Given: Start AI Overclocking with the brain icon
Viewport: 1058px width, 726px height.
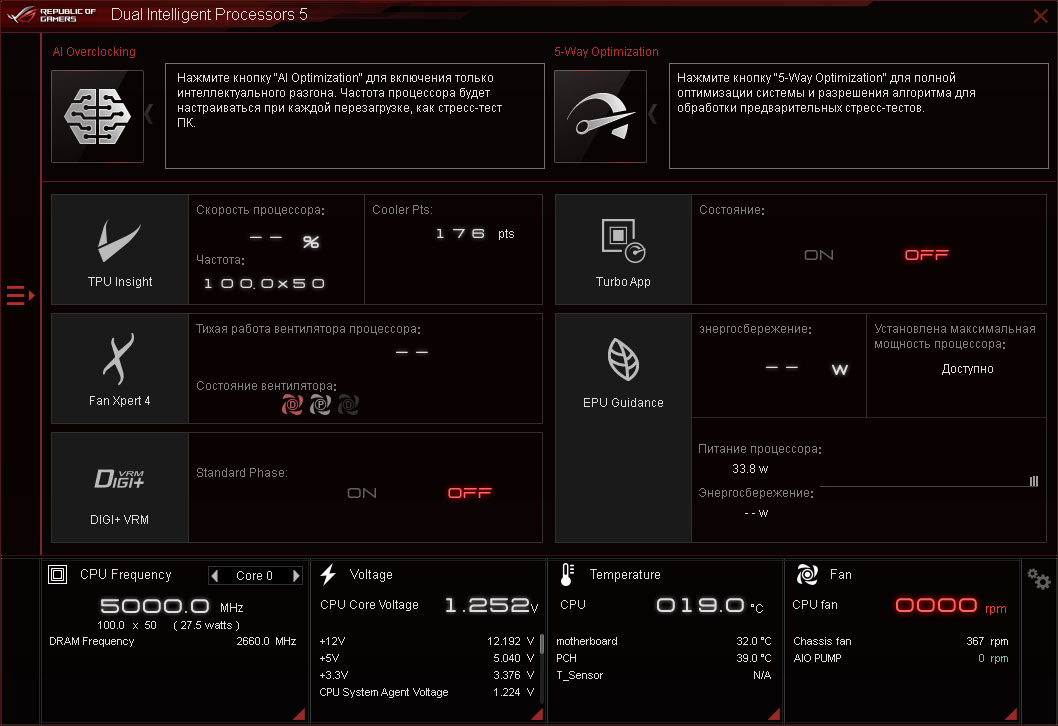Looking at the screenshot, I should pyautogui.click(x=98, y=116).
